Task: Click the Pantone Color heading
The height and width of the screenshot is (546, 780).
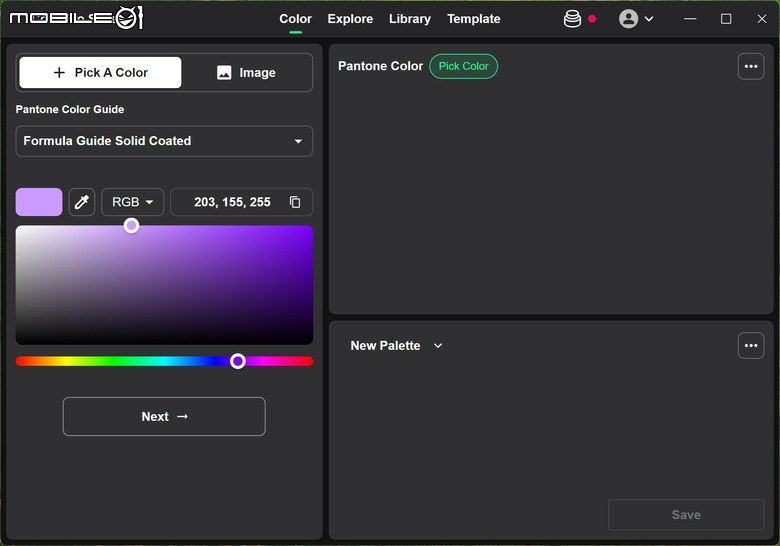Action: [381, 66]
